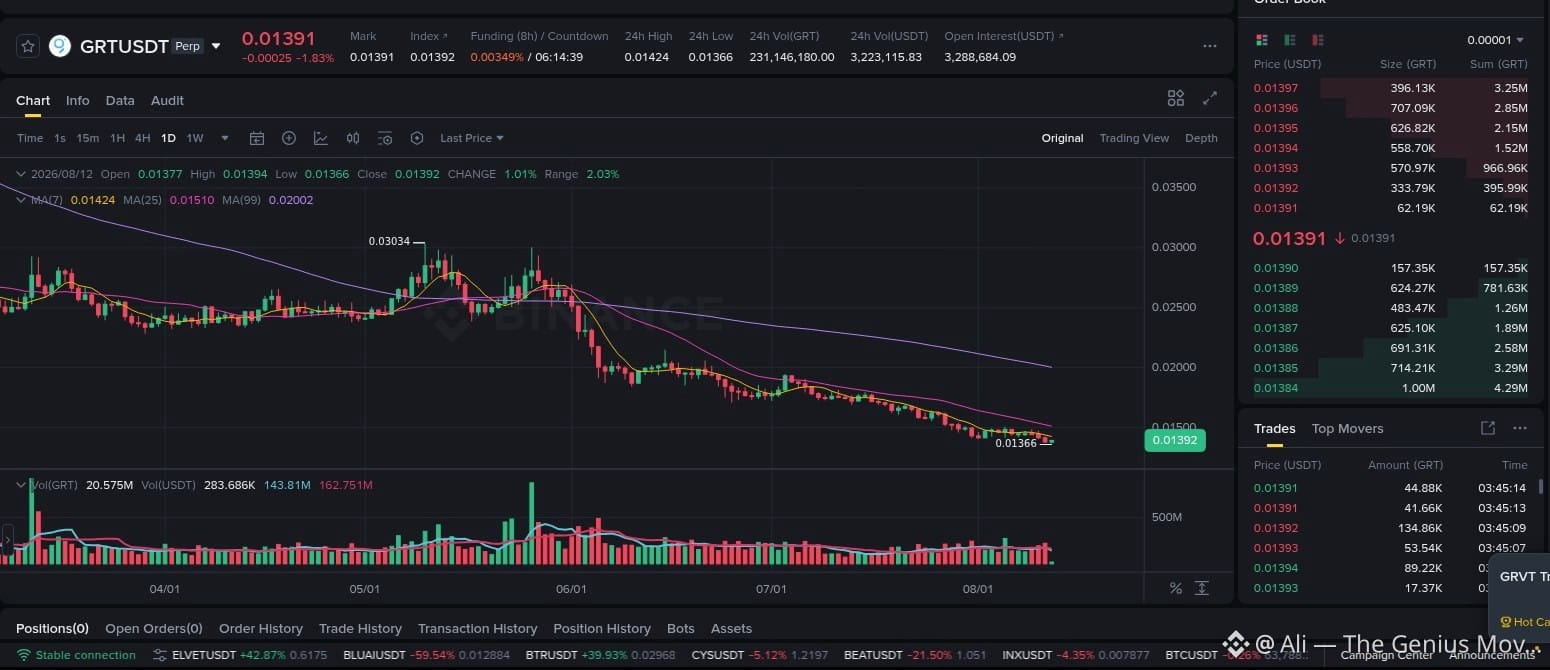
Task: Open BLUAIUSDT from the bottom ticker
Action: click(x=426, y=655)
